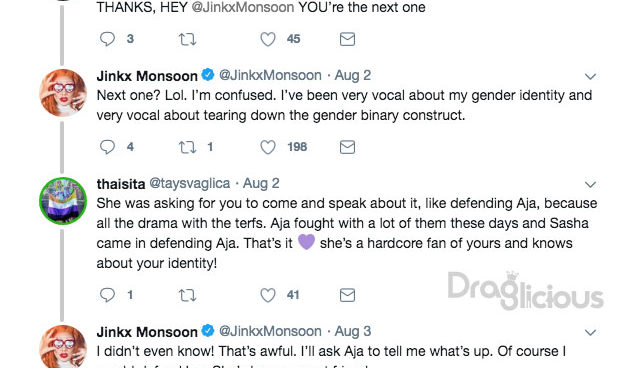Viewport: 637px width, 368px height.
Task: Expand options chevron on Jinkx's Aug 2 tweet
Action: coord(590,76)
